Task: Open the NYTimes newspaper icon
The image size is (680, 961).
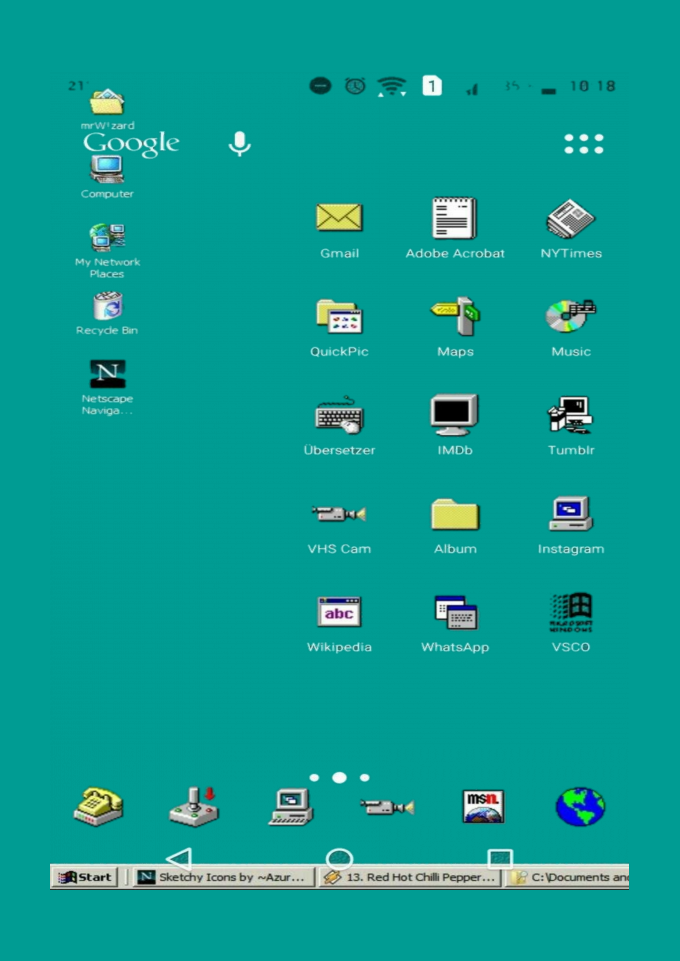Action: pos(571,218)
